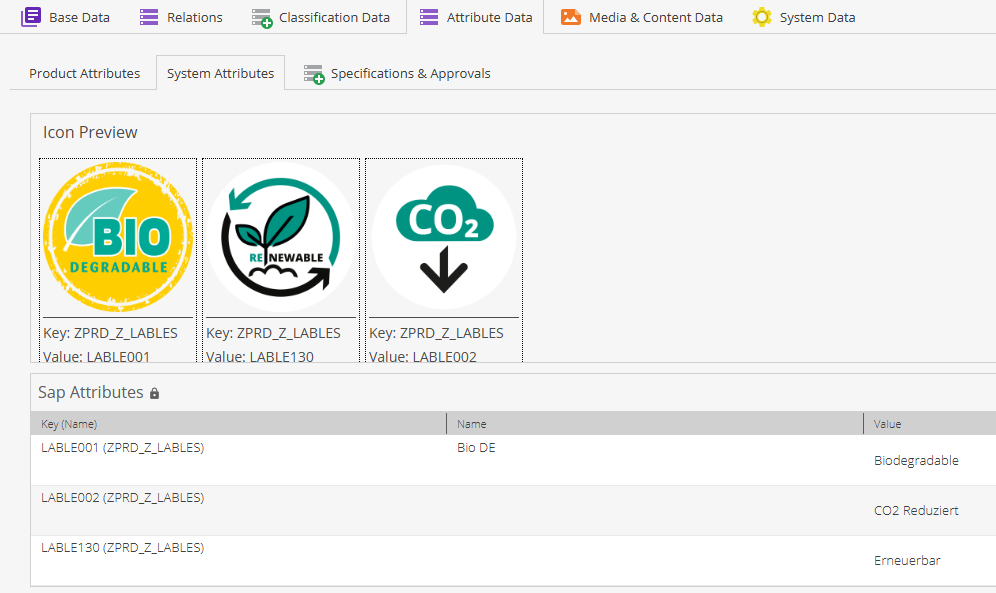This screenshot has width=996, height=593.
Task: Click the Attribute Data list icon
Action: tap(429, 17)
